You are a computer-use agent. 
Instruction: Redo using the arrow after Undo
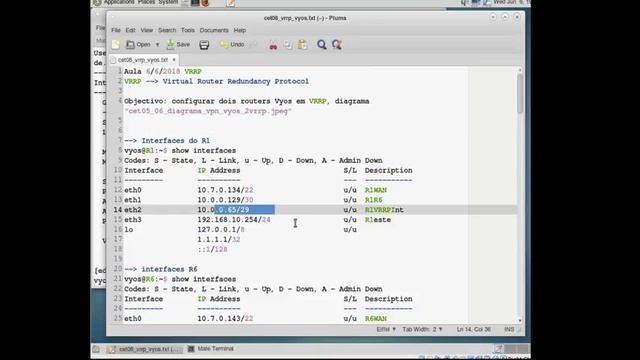(x=253, y=44)
